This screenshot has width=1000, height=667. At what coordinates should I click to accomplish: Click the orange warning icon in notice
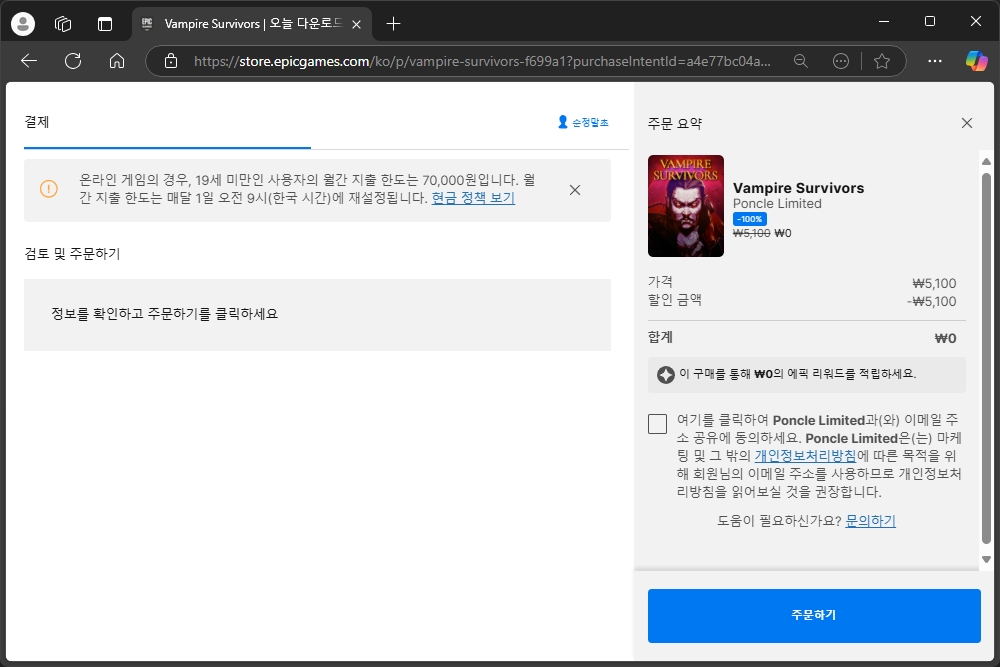pyautogui.click(x=48, y=189)
